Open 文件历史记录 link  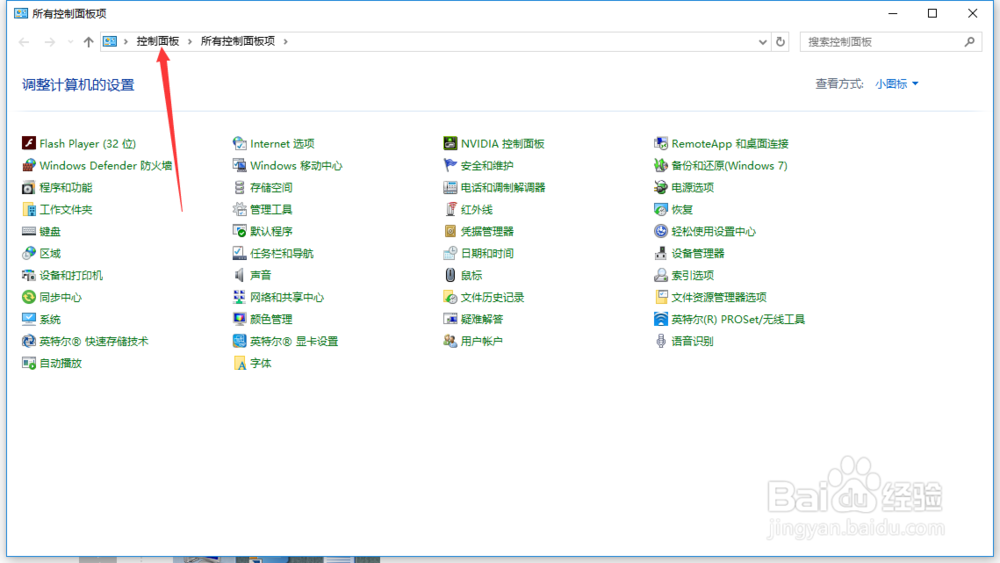coord(492,298)
